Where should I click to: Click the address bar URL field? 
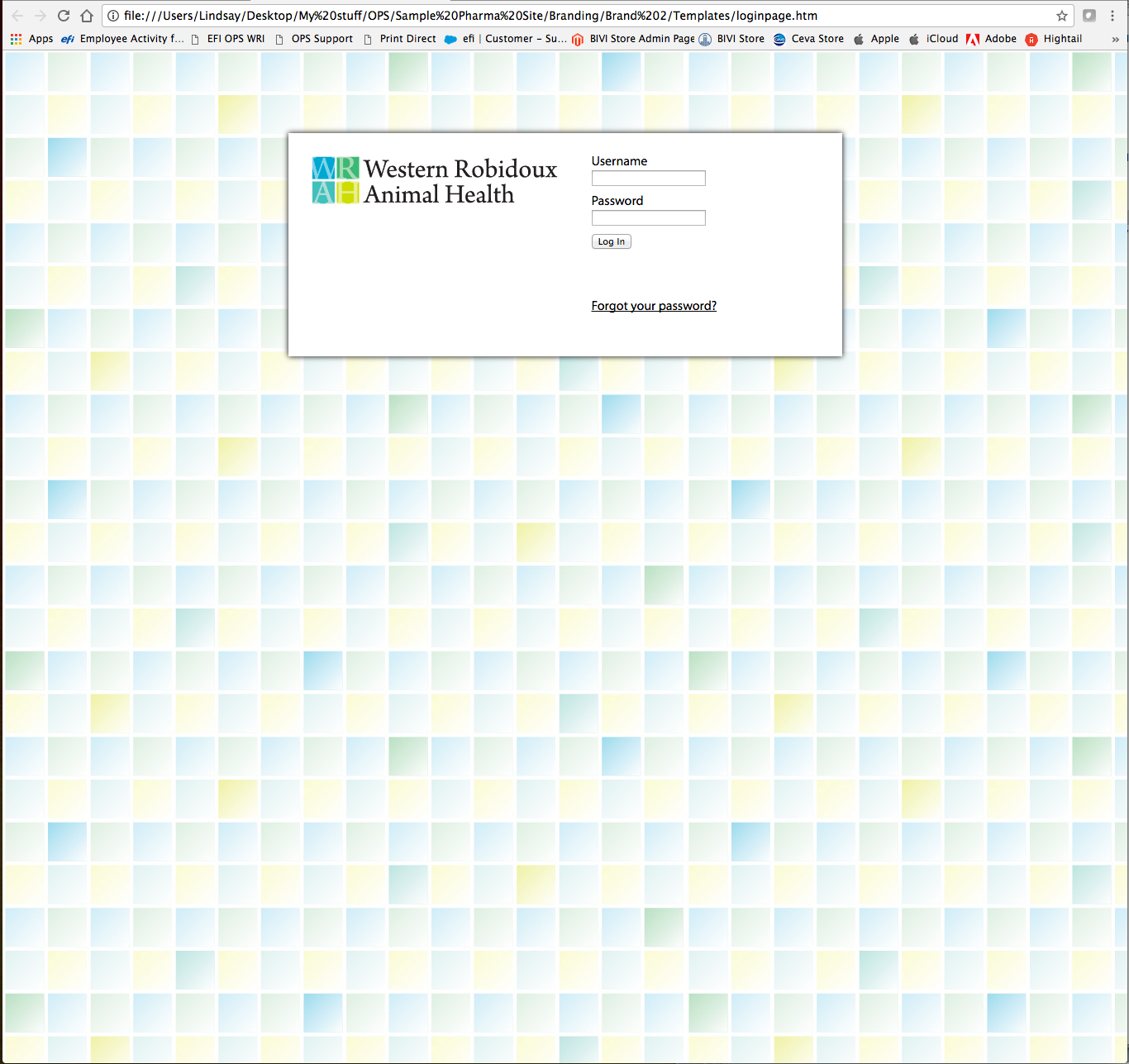[587, 16]
